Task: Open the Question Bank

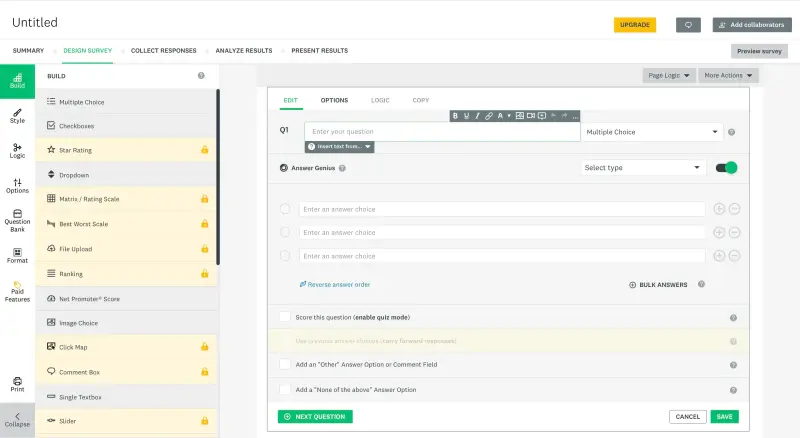Action: point(17,221)
